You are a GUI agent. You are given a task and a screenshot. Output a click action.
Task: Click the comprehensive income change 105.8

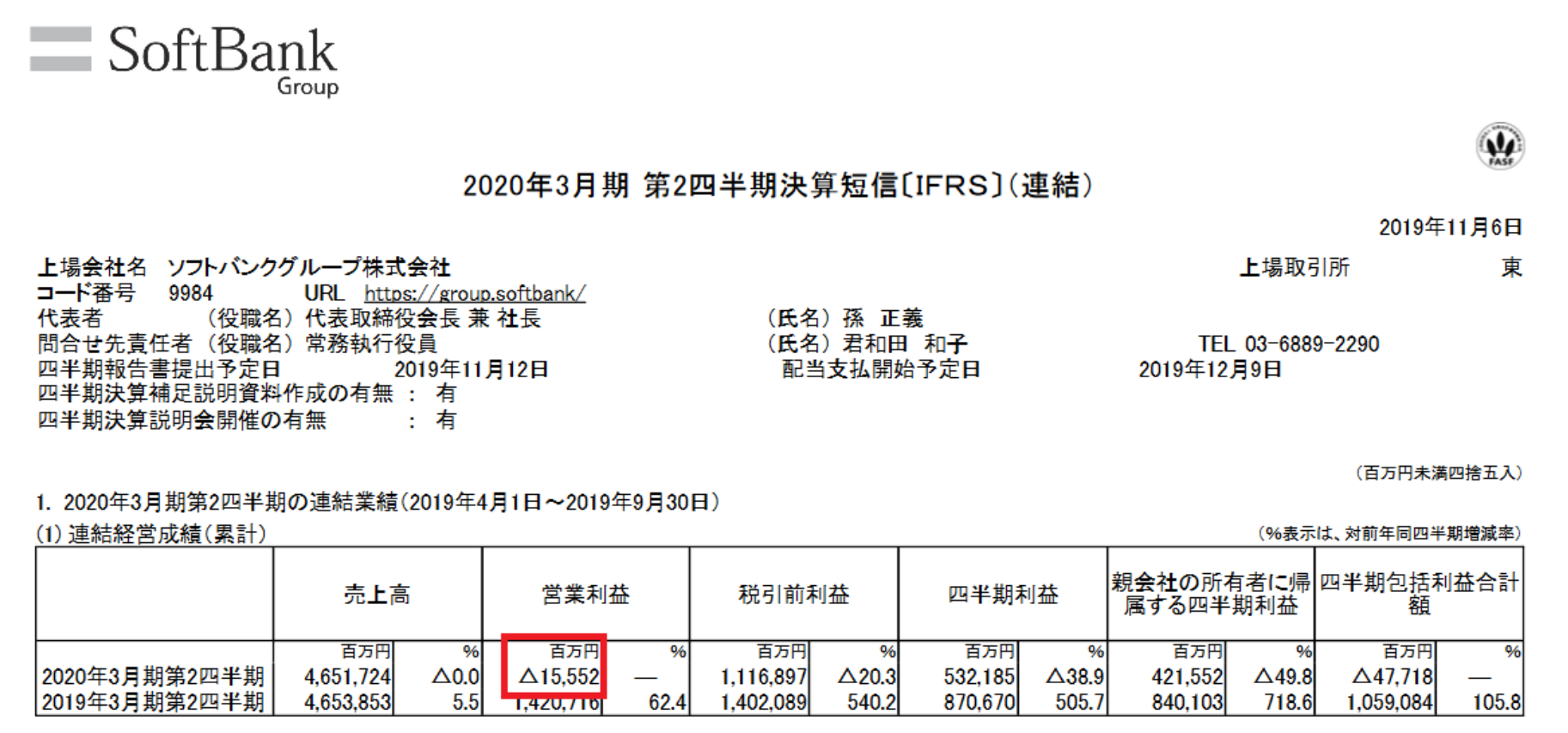[x=1497, y=703]
